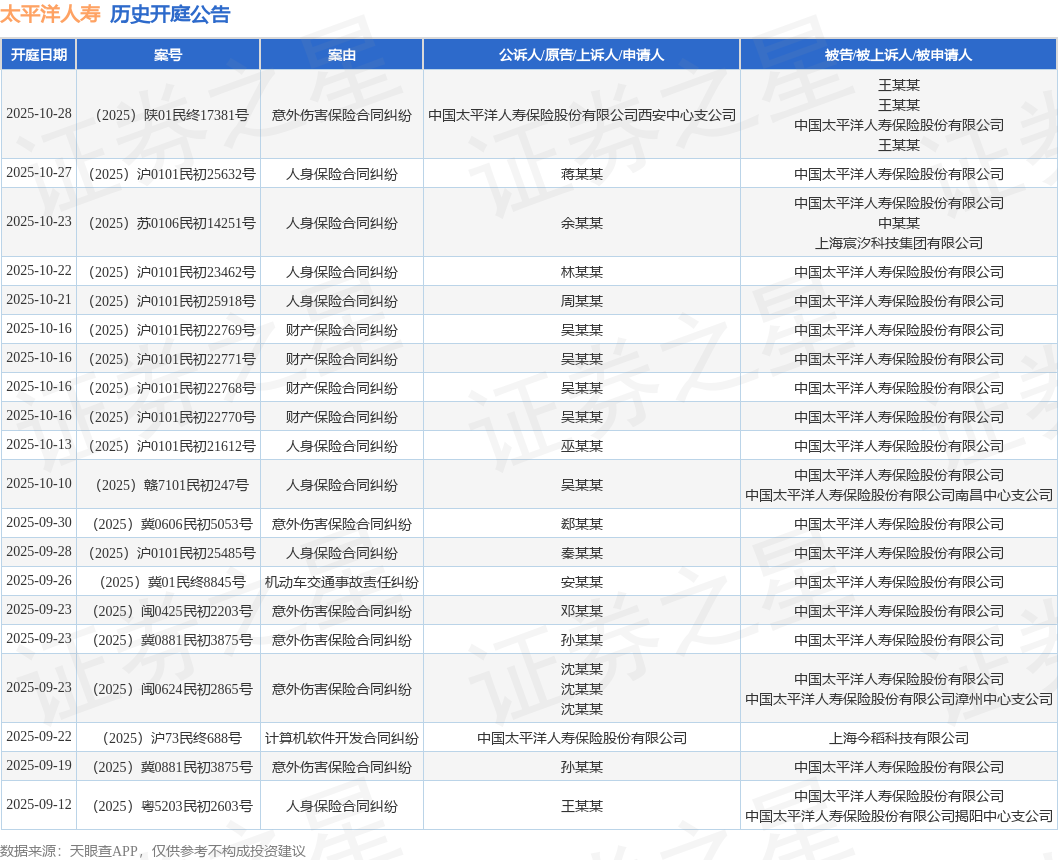Image resolution: width=1058 pixels, height=860 pixels.
Task: Click the date 2025-09-26
Action: coord(39,581)
